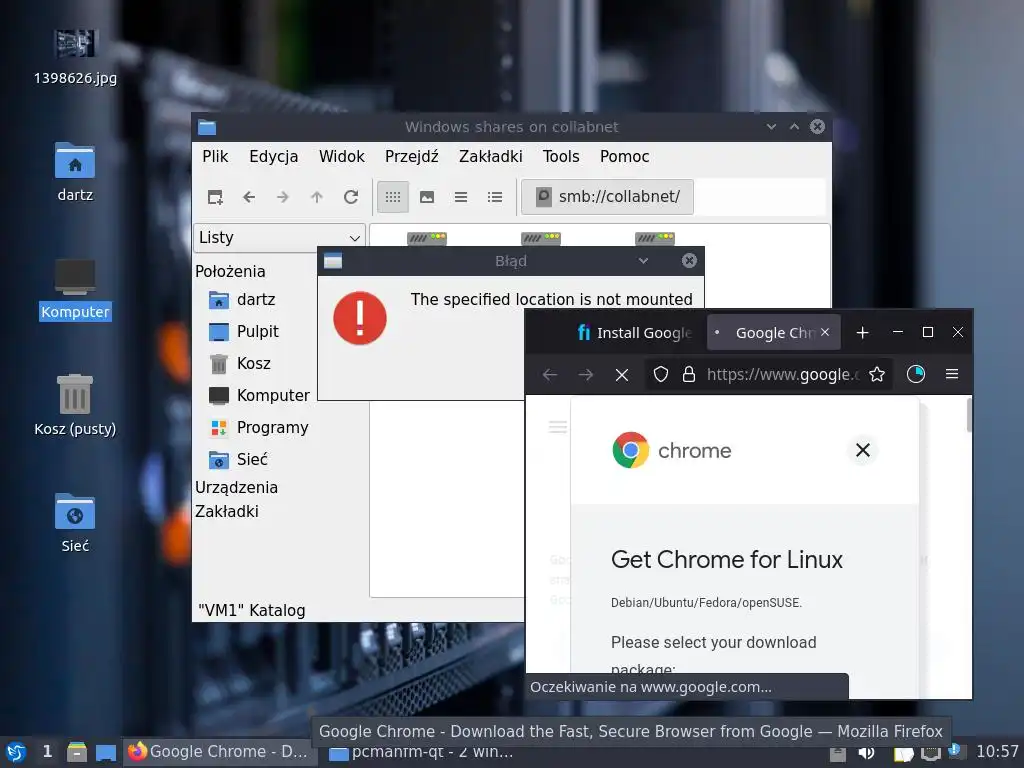
Task: Click the Firefox extension icon in toolbar
Action: (916, 374)
